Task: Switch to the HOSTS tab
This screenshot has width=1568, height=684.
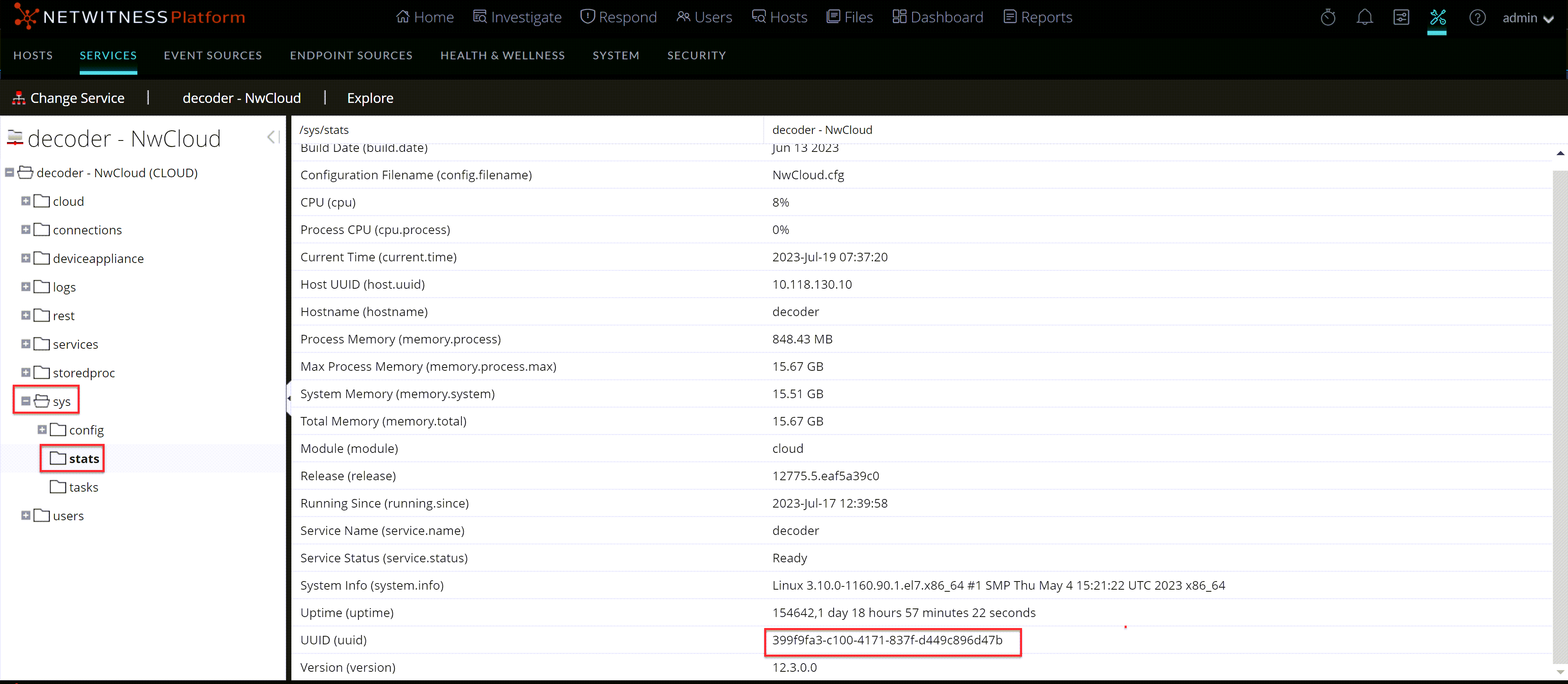Action: [x=33, y=55]
